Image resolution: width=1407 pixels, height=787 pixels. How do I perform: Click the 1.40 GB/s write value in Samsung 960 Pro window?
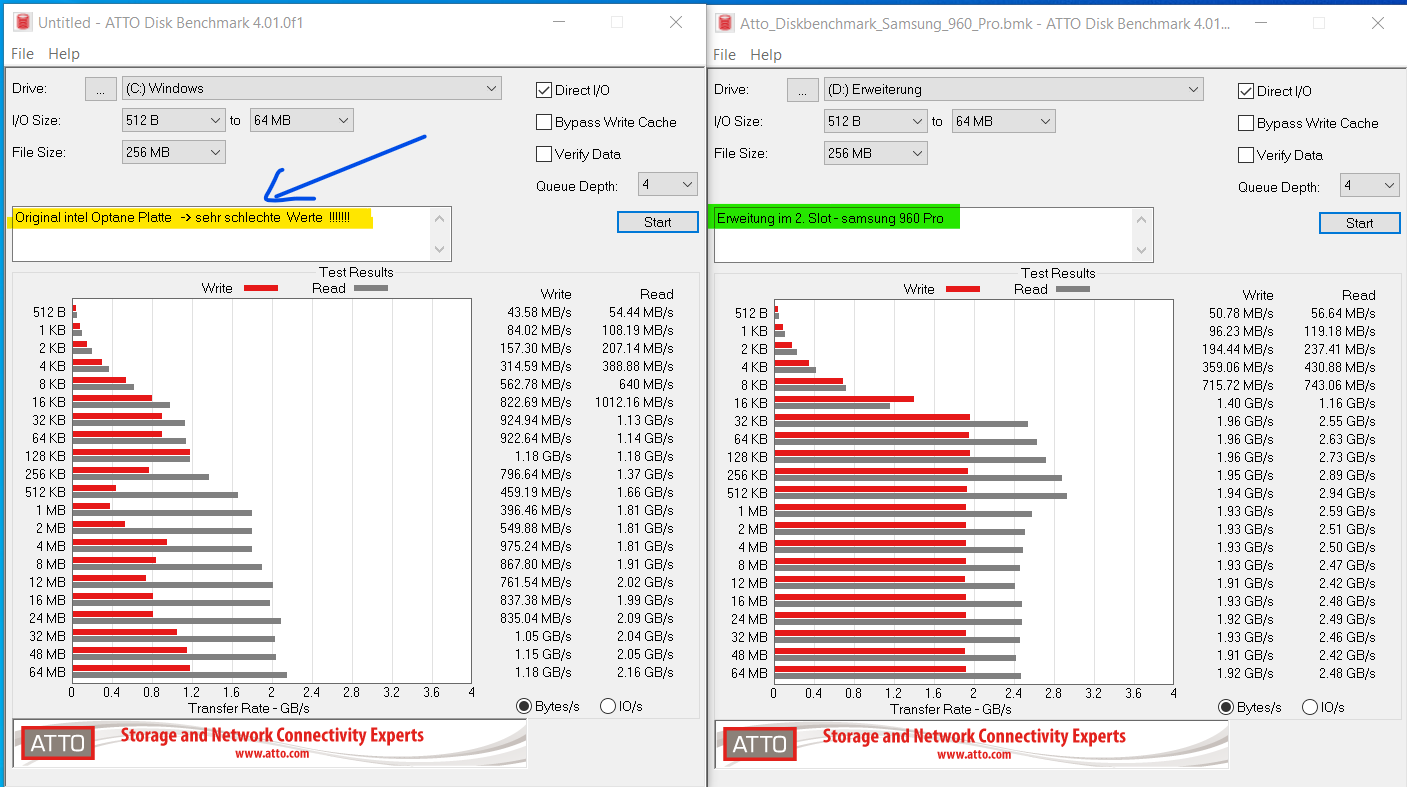pyautogui.click(x=1245, y=403)
